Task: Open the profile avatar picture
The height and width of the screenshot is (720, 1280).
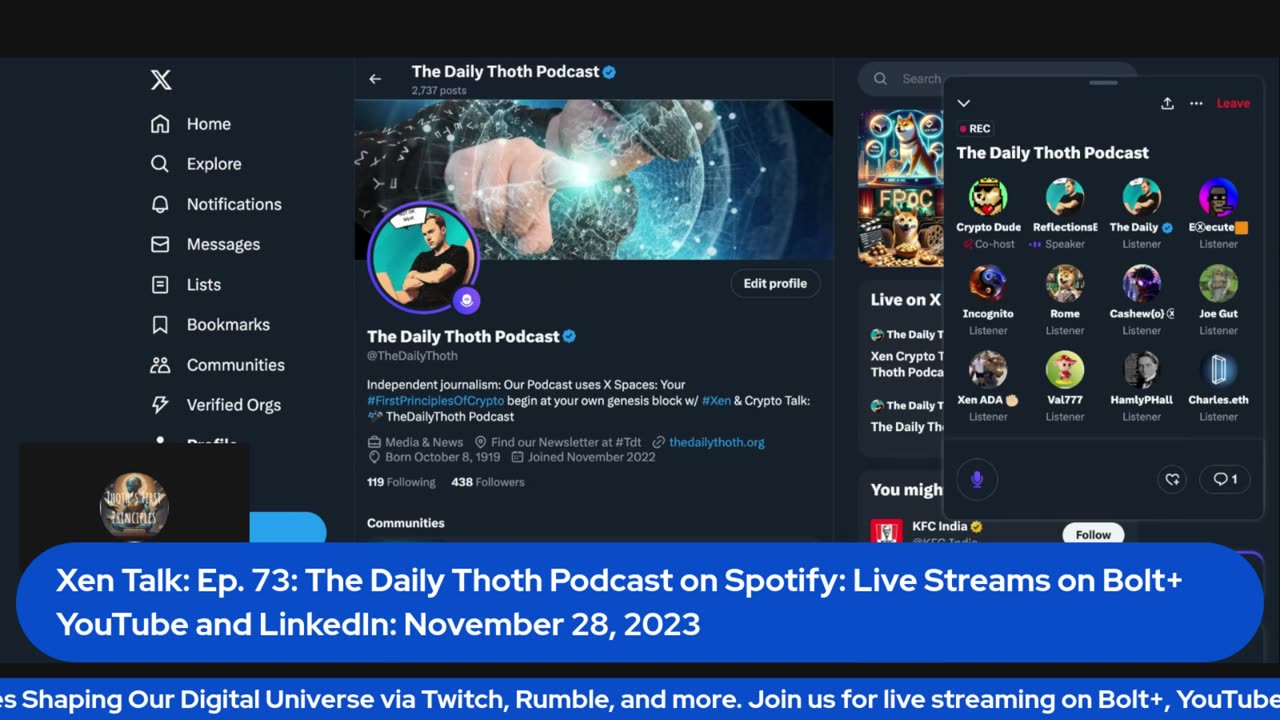Action: pyautogui.click(x=422, y=256)
